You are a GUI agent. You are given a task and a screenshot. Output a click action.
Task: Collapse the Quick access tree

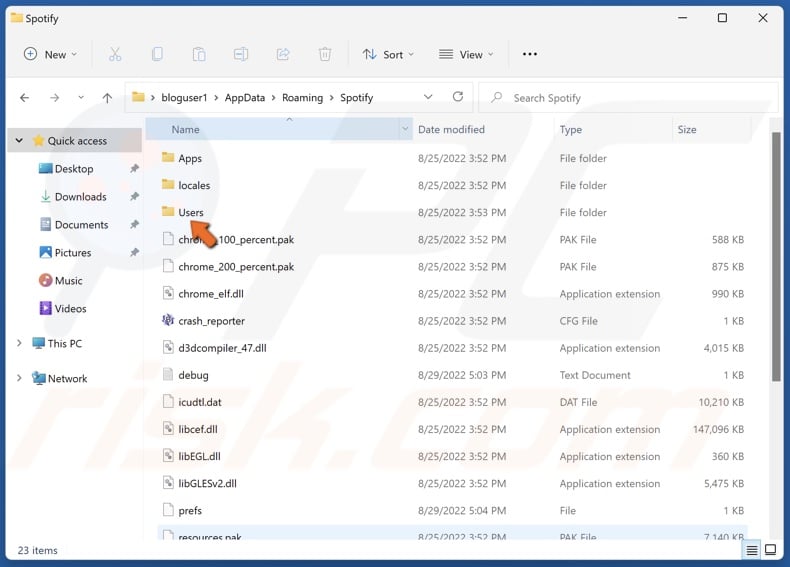point(19,141)
